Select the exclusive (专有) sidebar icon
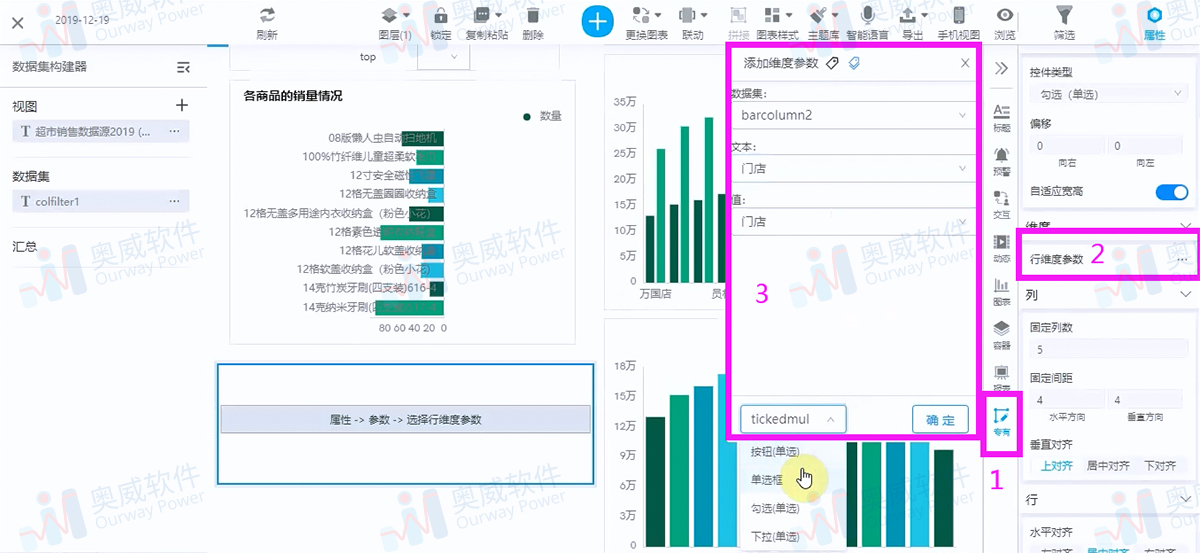The image size is (1200, 553). pos(1001,419)
